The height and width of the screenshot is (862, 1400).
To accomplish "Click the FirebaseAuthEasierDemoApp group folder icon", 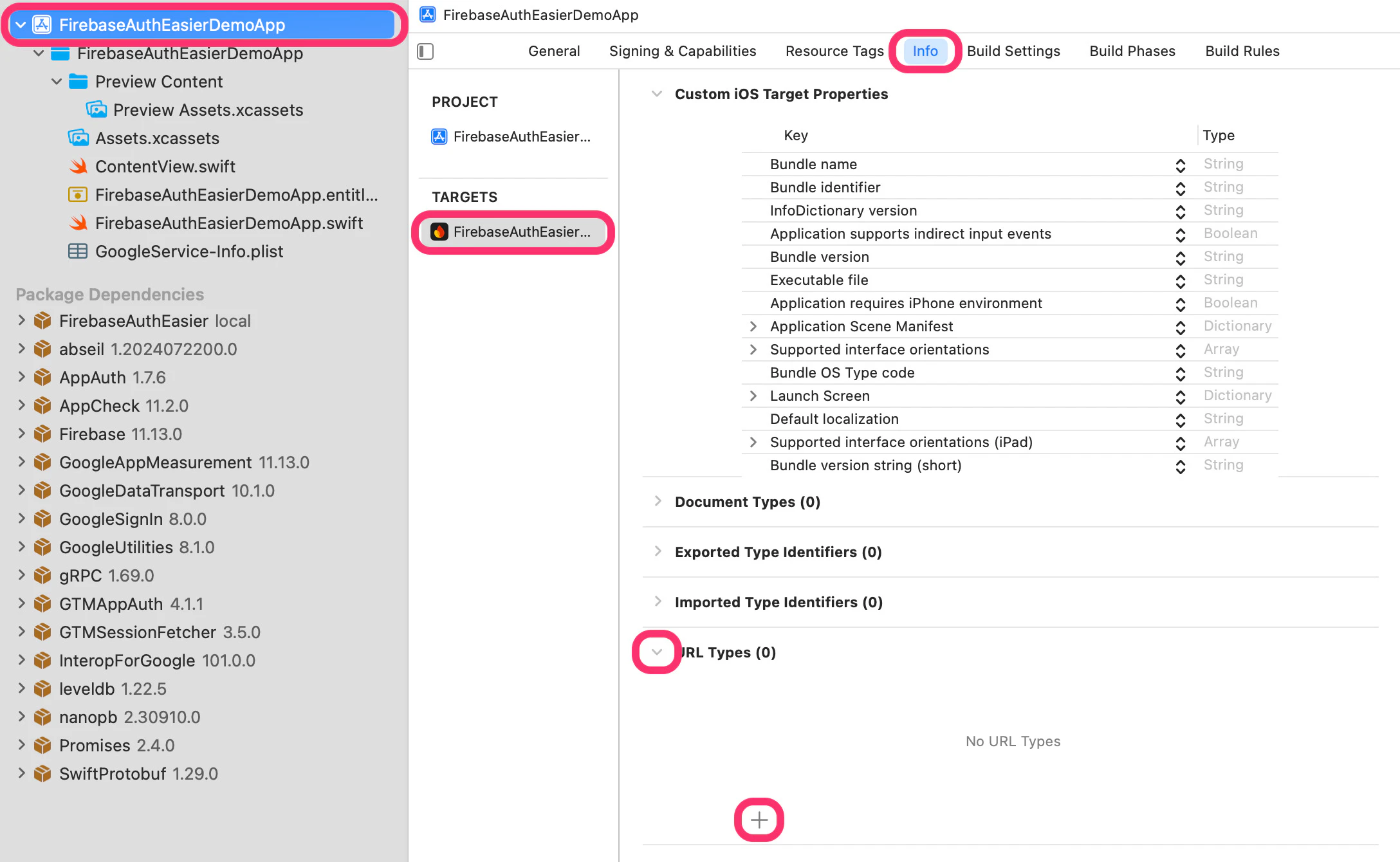I will 60,53.
